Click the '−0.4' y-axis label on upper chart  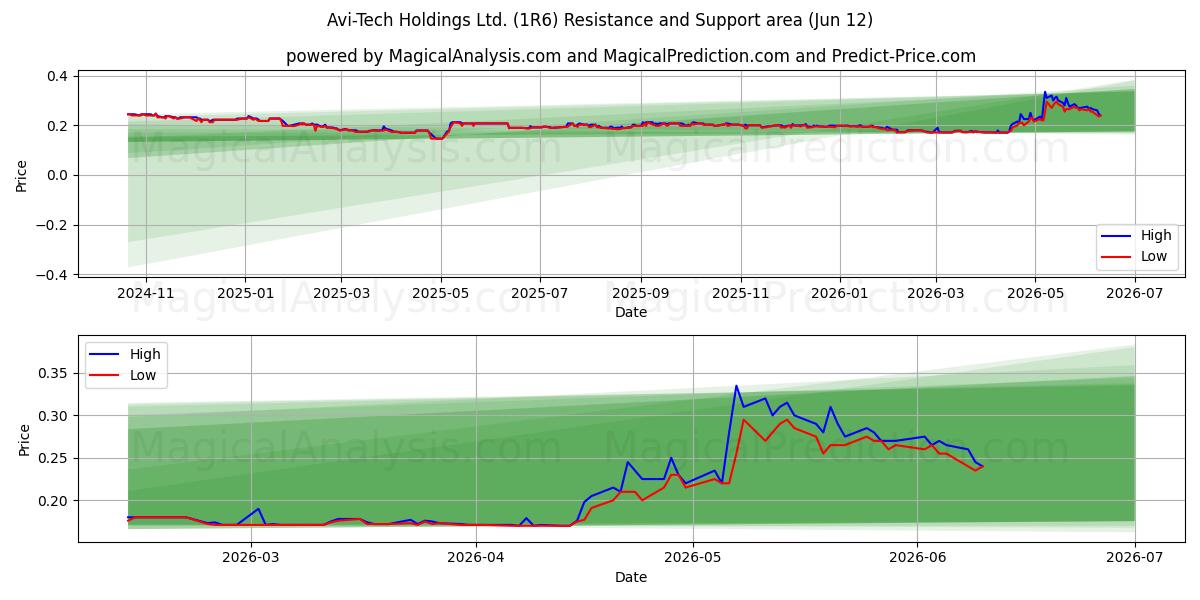(x=52, y=274)
